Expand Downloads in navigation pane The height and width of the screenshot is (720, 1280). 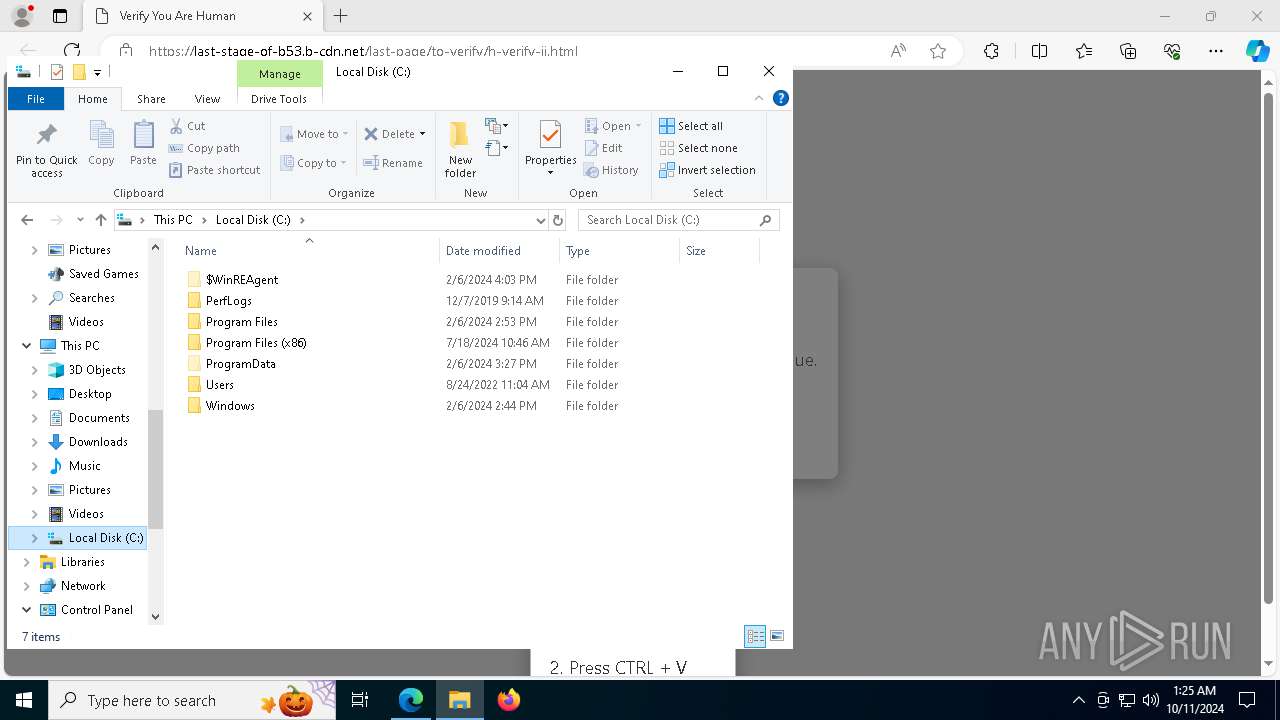point(35,442)
